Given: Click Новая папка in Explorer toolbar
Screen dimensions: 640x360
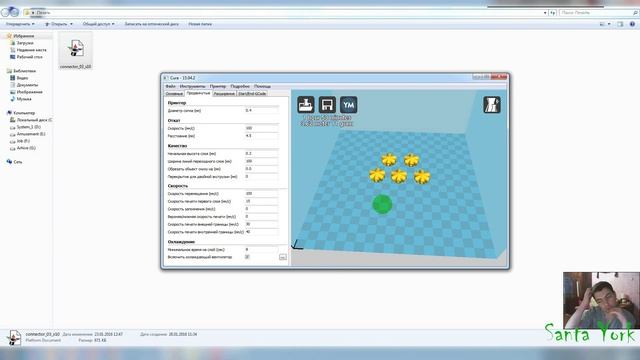Looking at the screenshot, I should [x=200, y=24].
